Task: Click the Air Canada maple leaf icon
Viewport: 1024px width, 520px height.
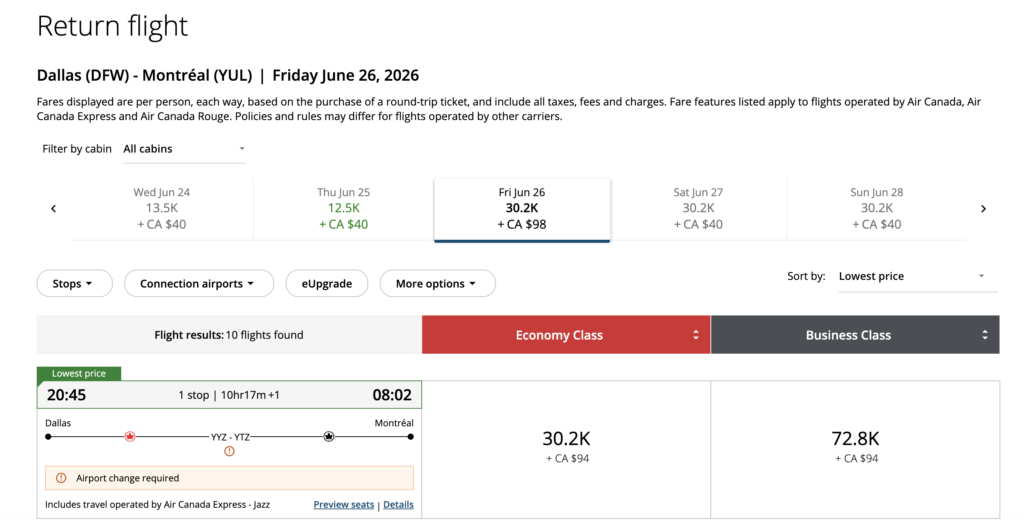Action: coord(129,437)
